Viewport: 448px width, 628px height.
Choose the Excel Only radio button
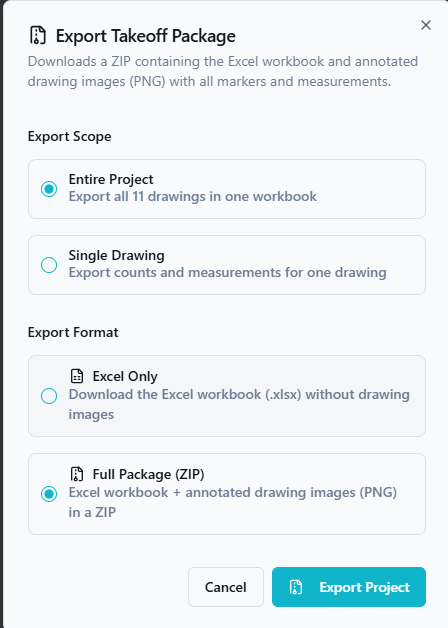(49, 396)
